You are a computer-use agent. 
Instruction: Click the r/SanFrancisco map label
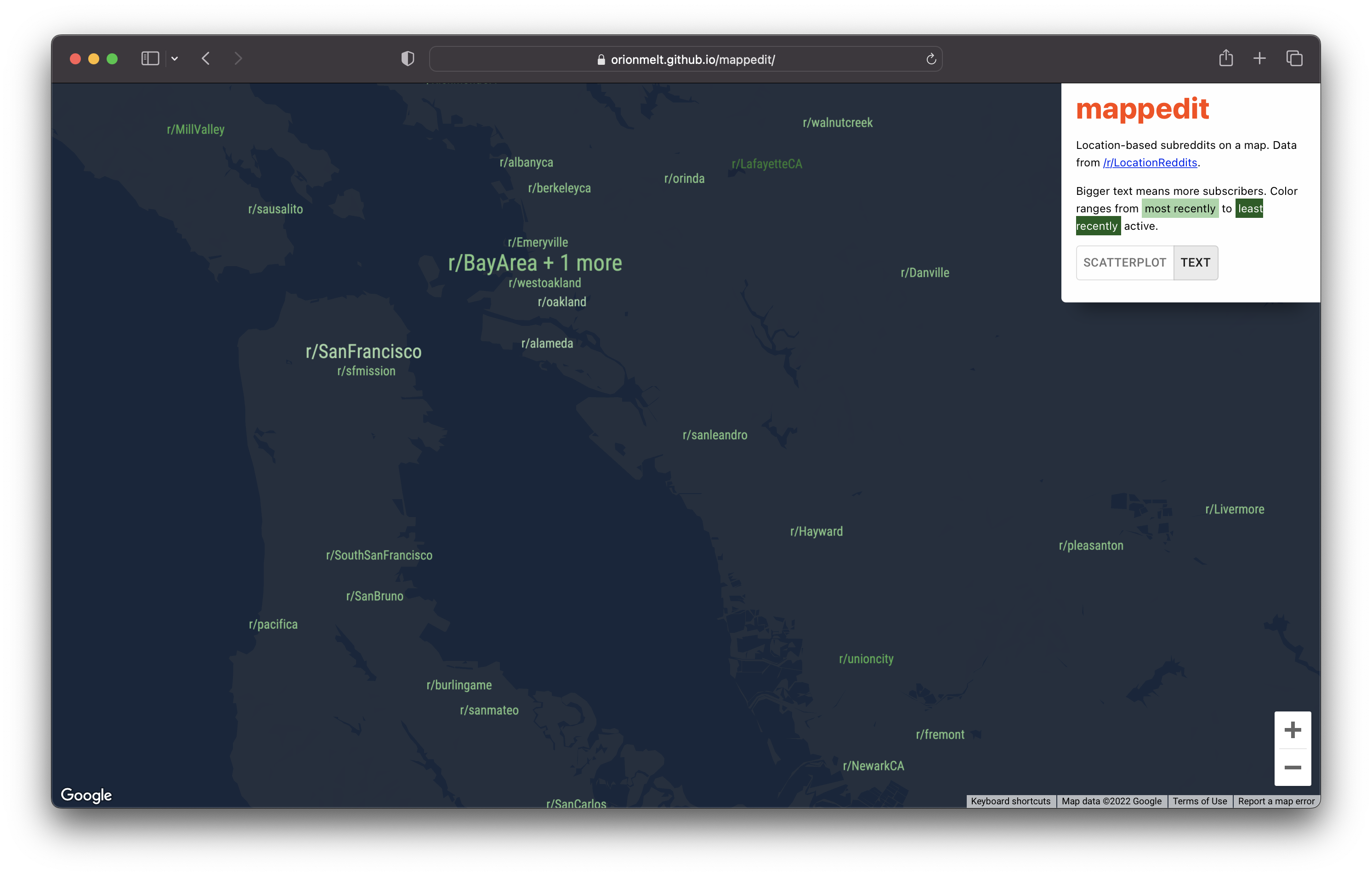(x=363, y=352)
